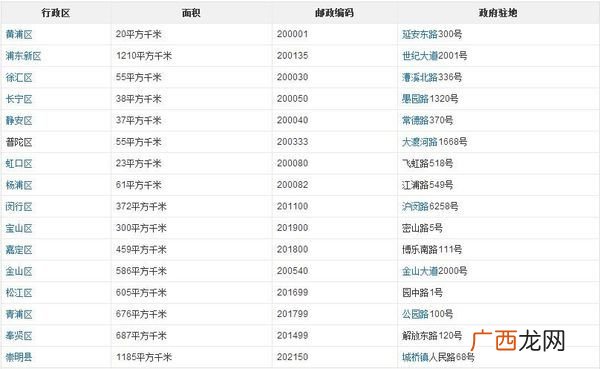Open the 闵行区 district link
Screen dimensions: 600x369
click(19, 207)
